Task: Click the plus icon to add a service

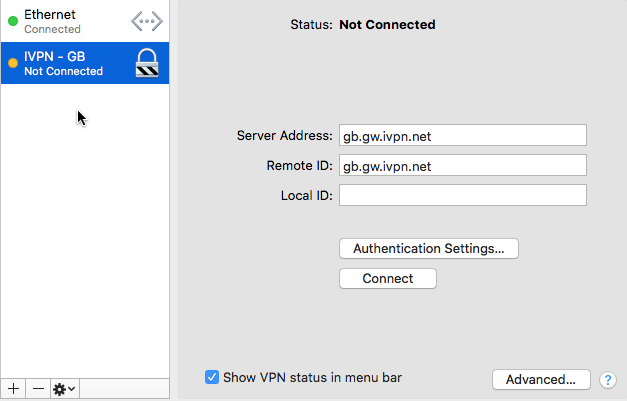Action: pos(13,389)
